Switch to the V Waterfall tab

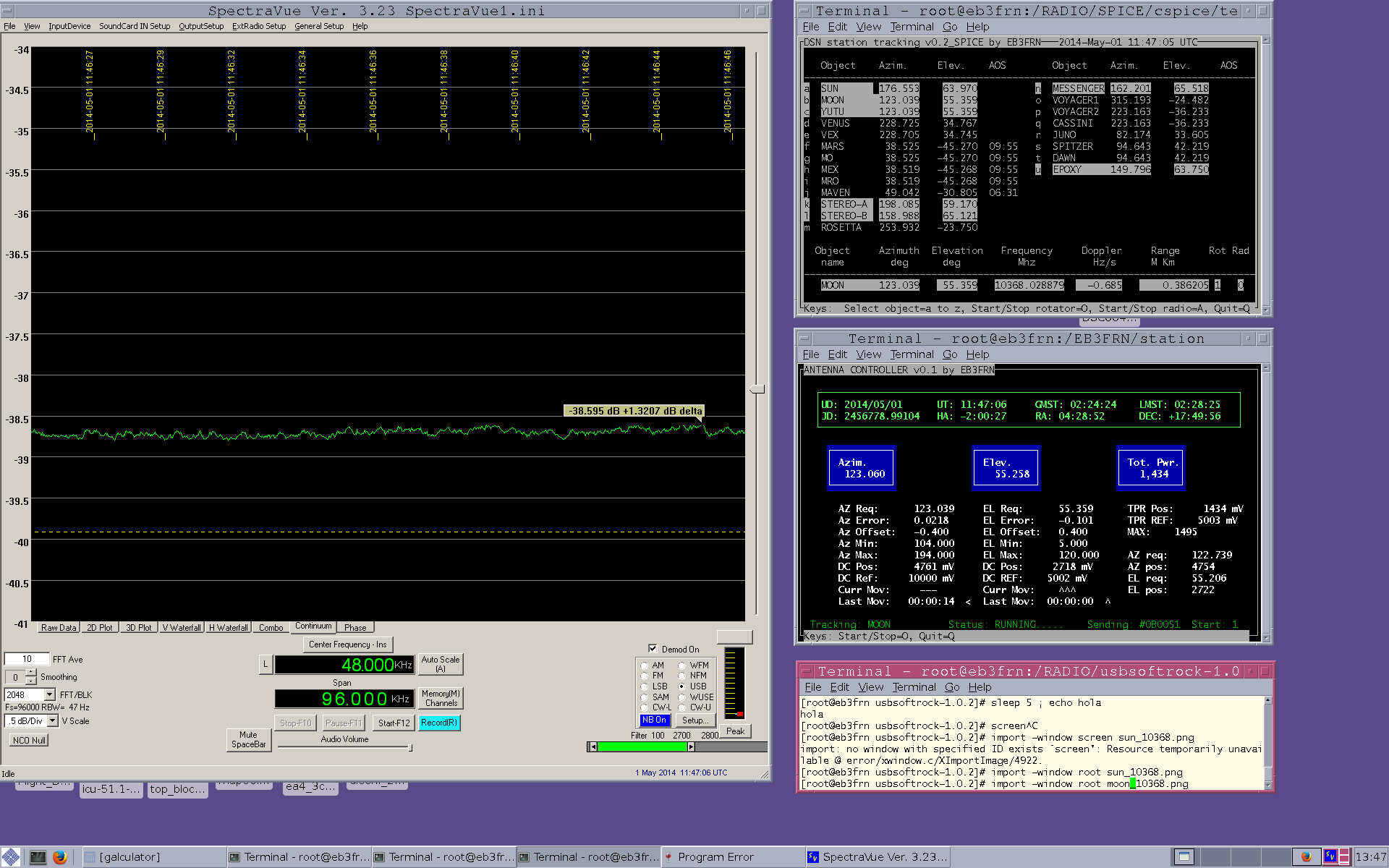pos(181,628)
